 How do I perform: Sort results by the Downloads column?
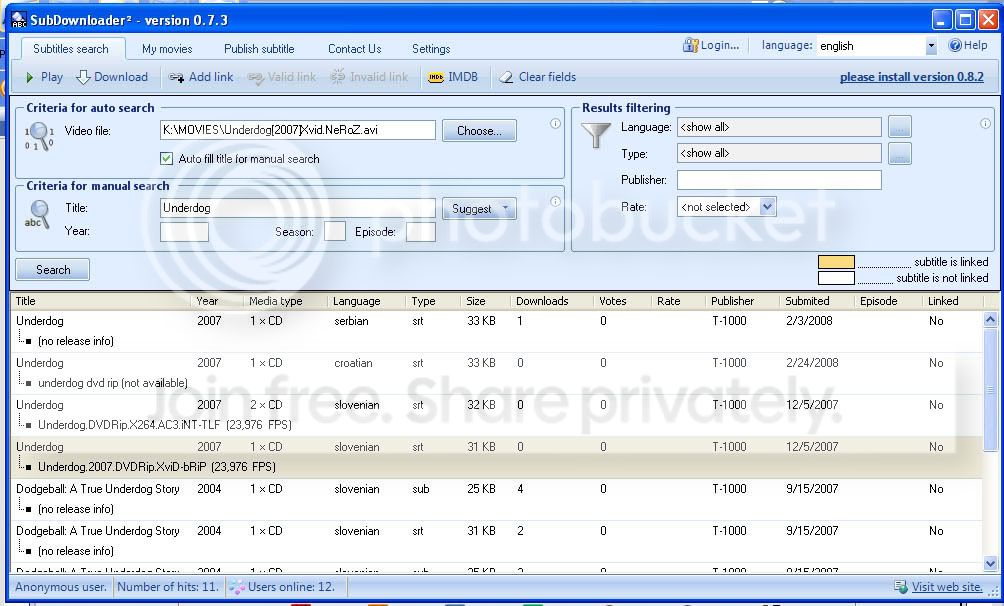(552, 301)
